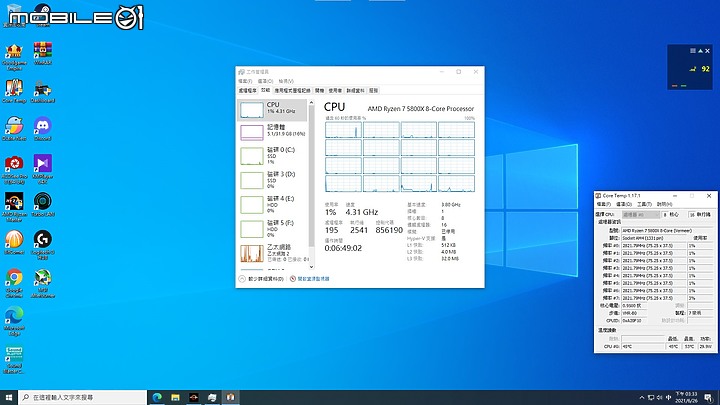
Task: Open the AMD Ryzen Master desktop shortcut
Action: click(x=14, y=207)
